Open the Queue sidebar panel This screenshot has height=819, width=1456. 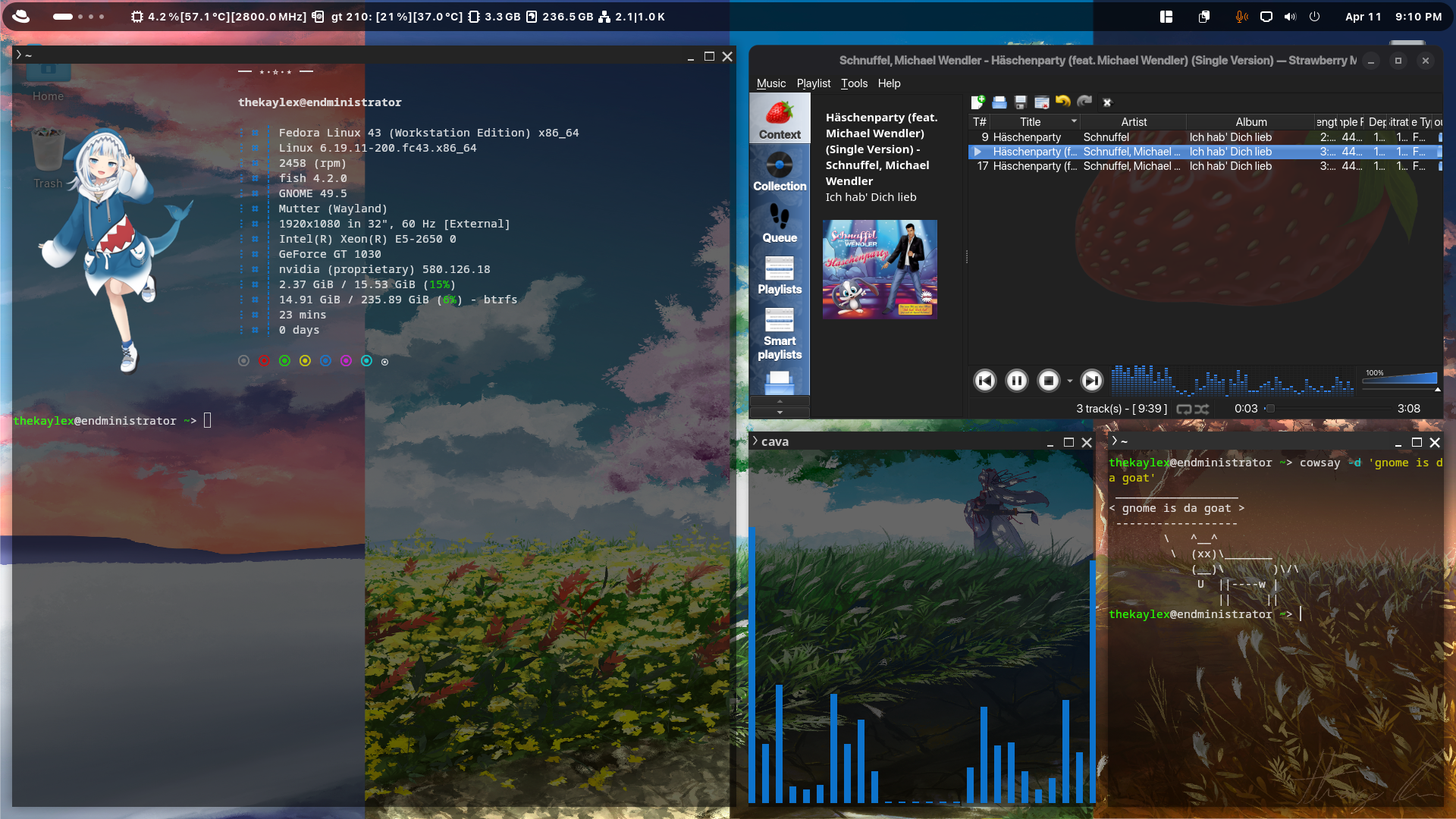[x=779, y=224]
